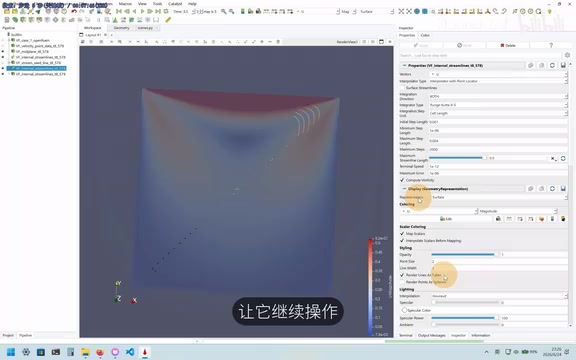Click the magnifier zoom icon next to Time field
Viewport: 576px width, 360px height.
point(223,11)
